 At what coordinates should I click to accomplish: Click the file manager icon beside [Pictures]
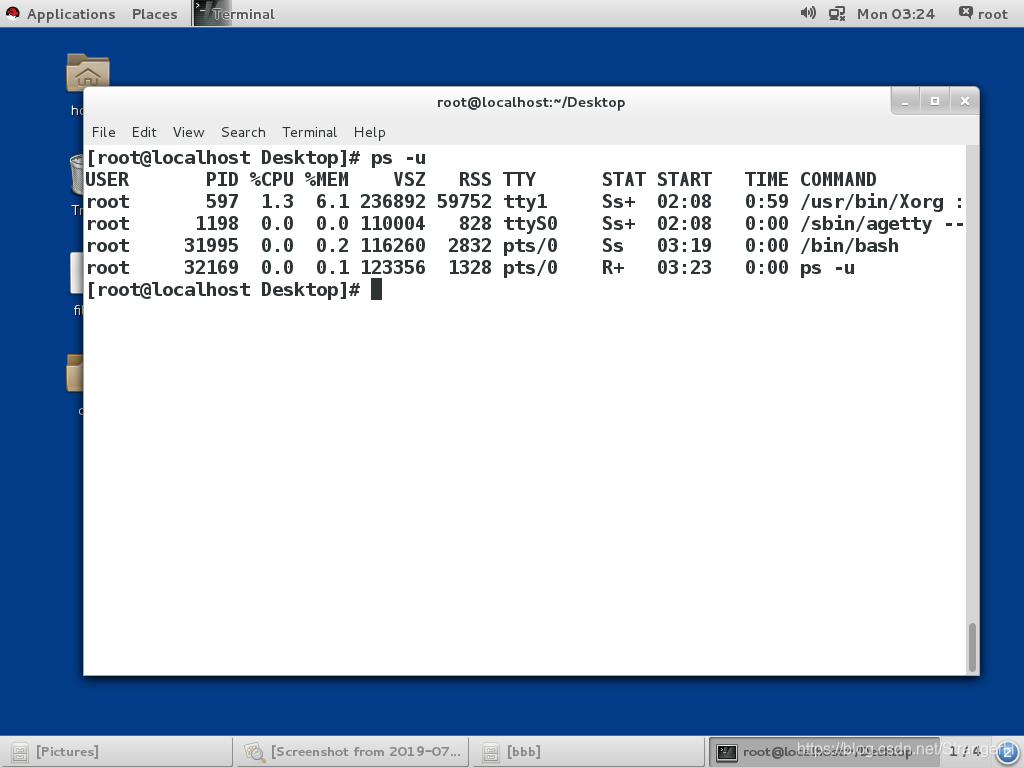20,752
